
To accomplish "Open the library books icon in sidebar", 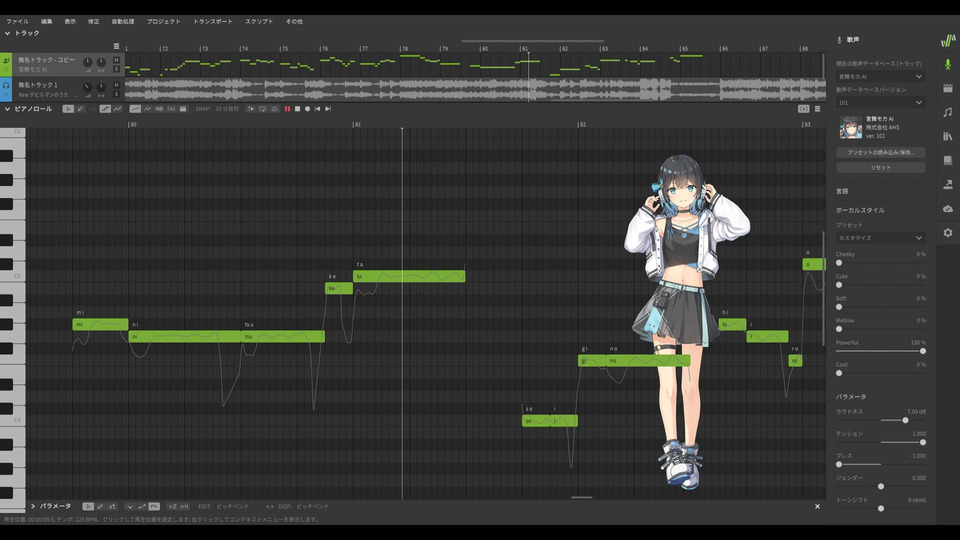I will point(948,136).
